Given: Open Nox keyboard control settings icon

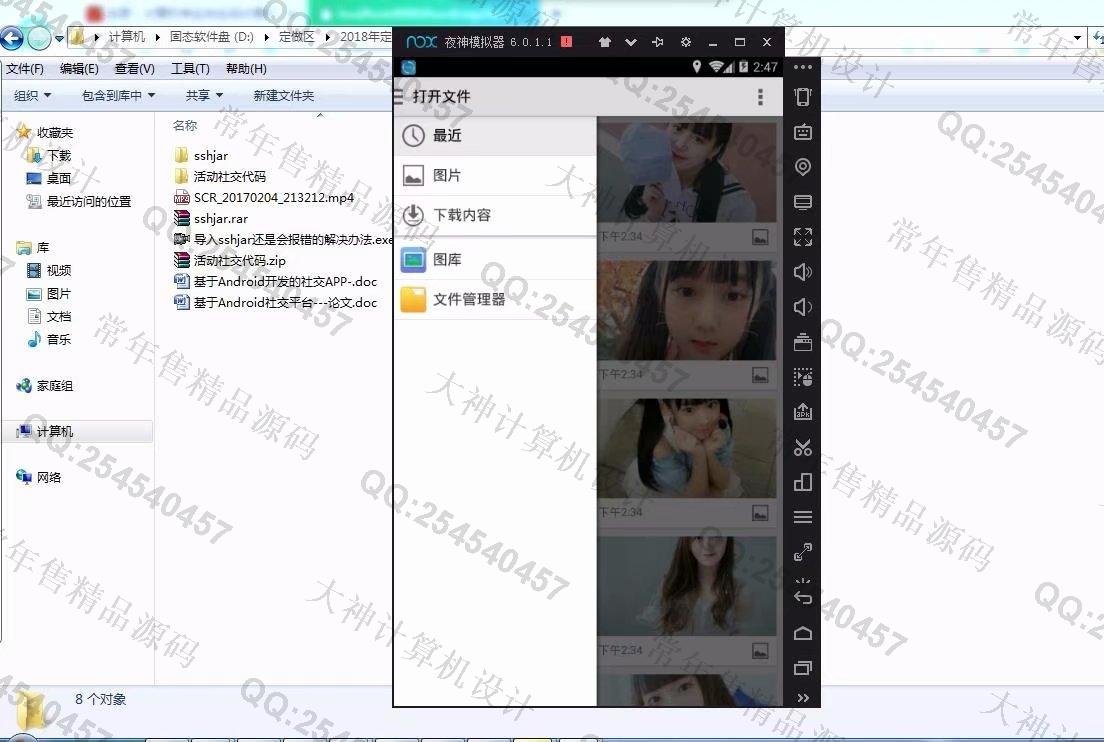Looking at the screenshot, I should (803, 132).
